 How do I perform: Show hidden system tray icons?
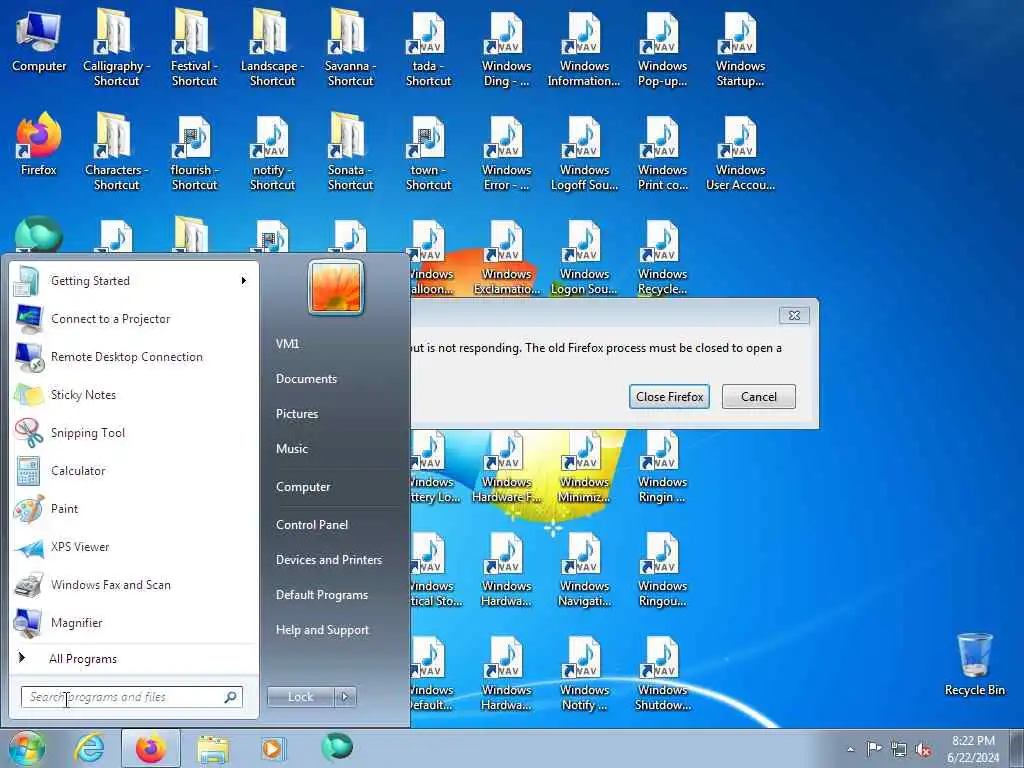point(850,749)
